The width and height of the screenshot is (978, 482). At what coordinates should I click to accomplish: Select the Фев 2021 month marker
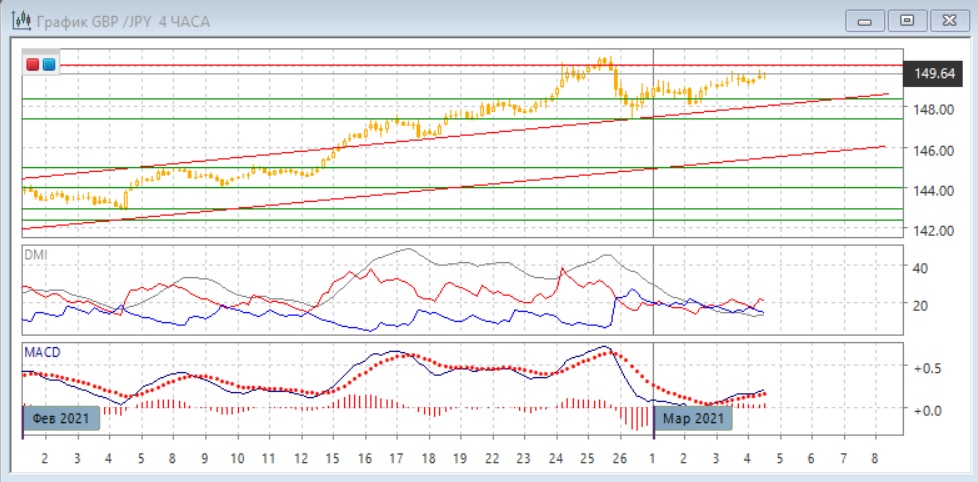pyautogui.click(x=61, y=418)
